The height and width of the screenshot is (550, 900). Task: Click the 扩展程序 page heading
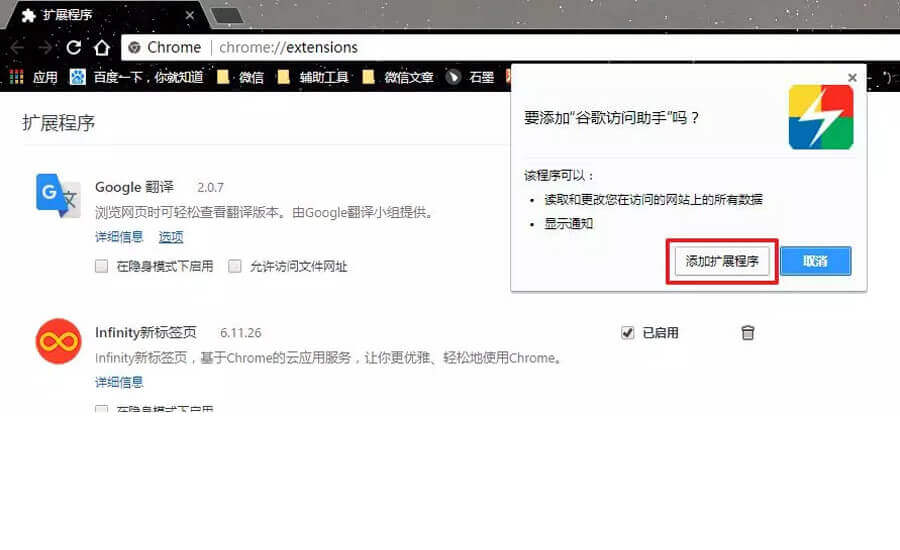click(59, 123)
